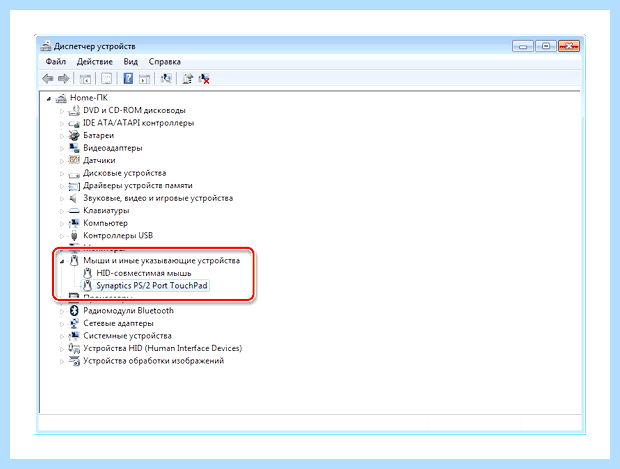Screen dimensions: 620x469
Task: Expand DVD и CD-ROM дисководы node
Action: point(62,111)
